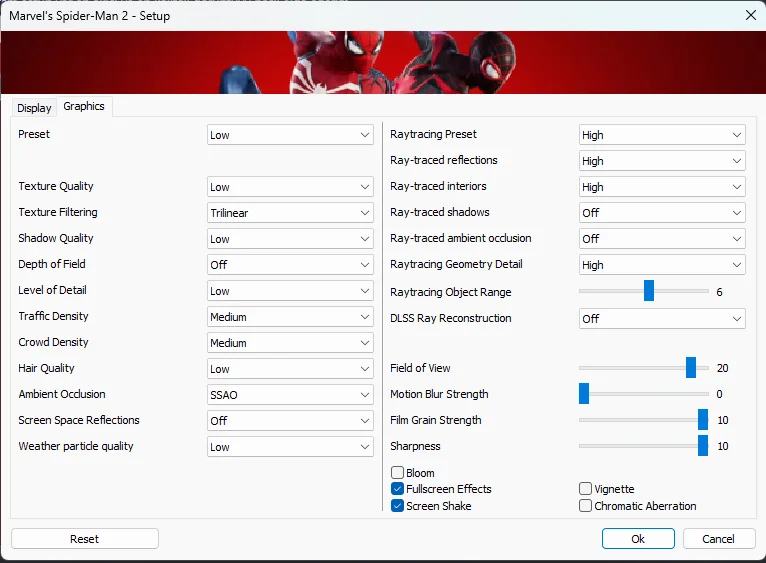Viewport: 766px width, 563px height.
Task: Close the Setup window
Action: pos(751,15)
